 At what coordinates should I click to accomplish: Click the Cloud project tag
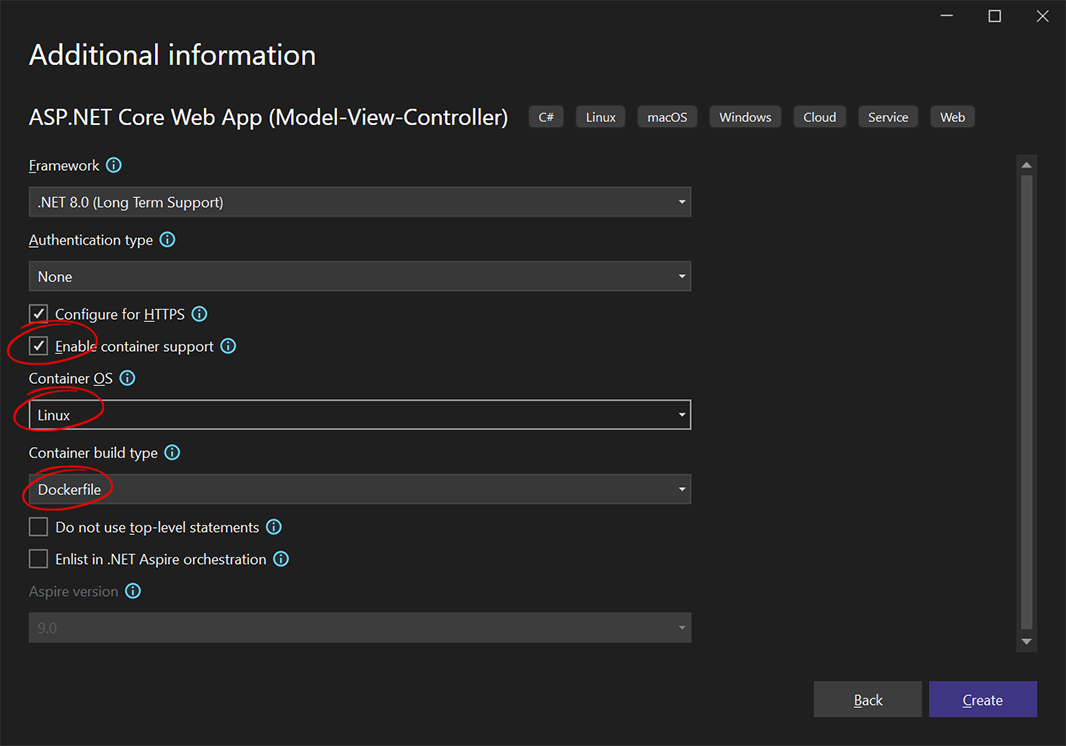point(819,117)
